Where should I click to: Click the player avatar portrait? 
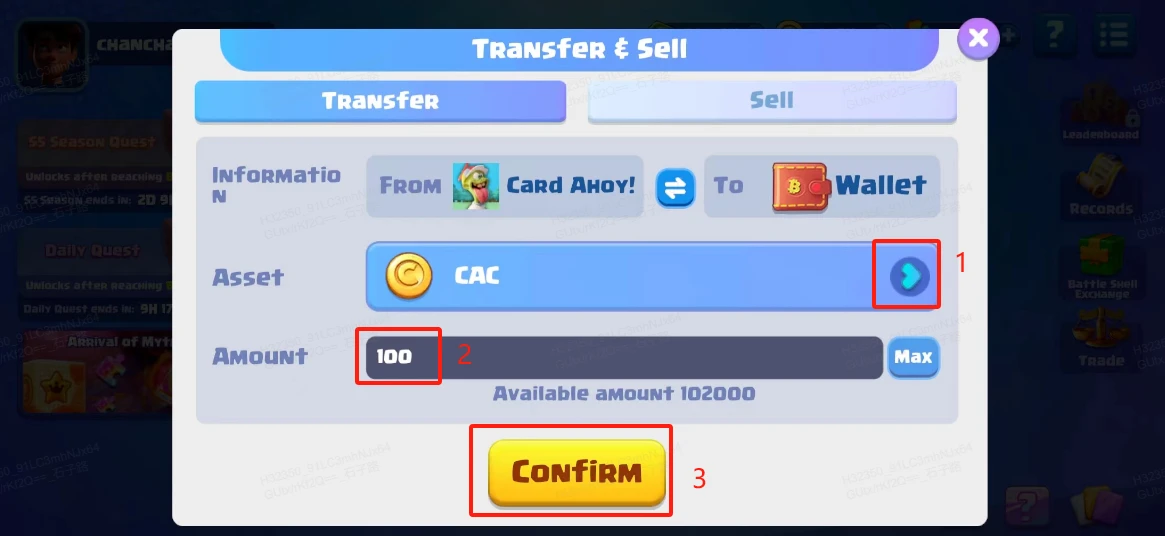[x=52, y=55]
